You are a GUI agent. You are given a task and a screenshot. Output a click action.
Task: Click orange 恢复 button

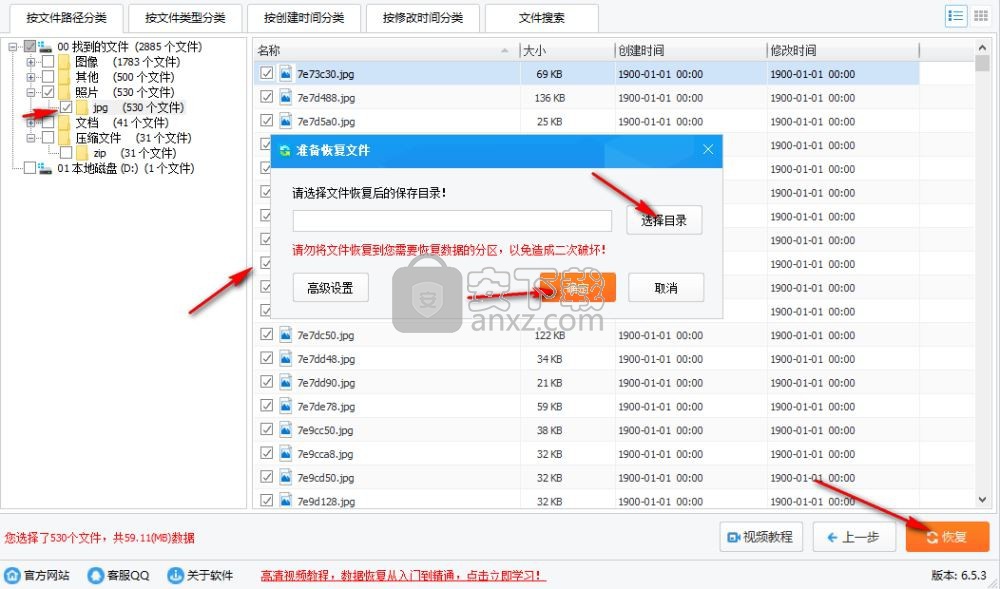(x=947, y=537)
